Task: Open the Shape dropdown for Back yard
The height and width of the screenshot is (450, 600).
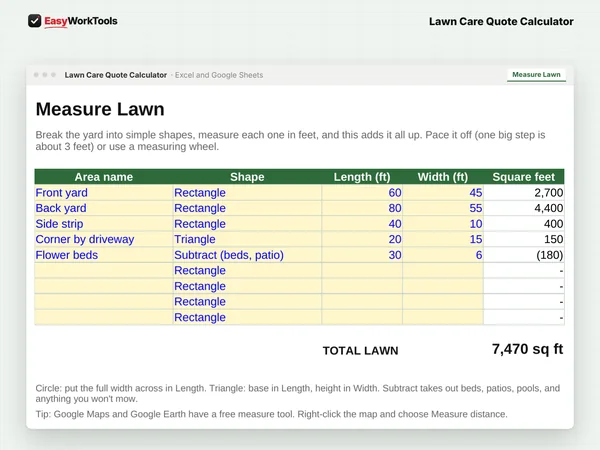Action: tap(247, 208)
